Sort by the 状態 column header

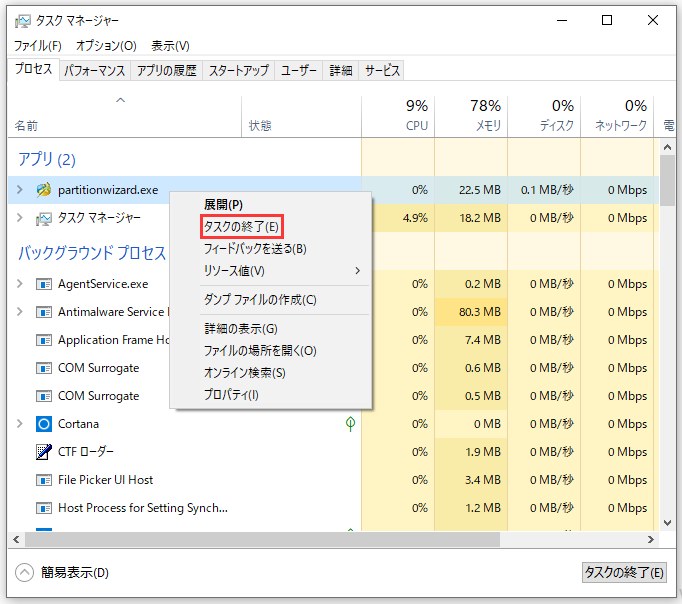click(x=301, y=115)
